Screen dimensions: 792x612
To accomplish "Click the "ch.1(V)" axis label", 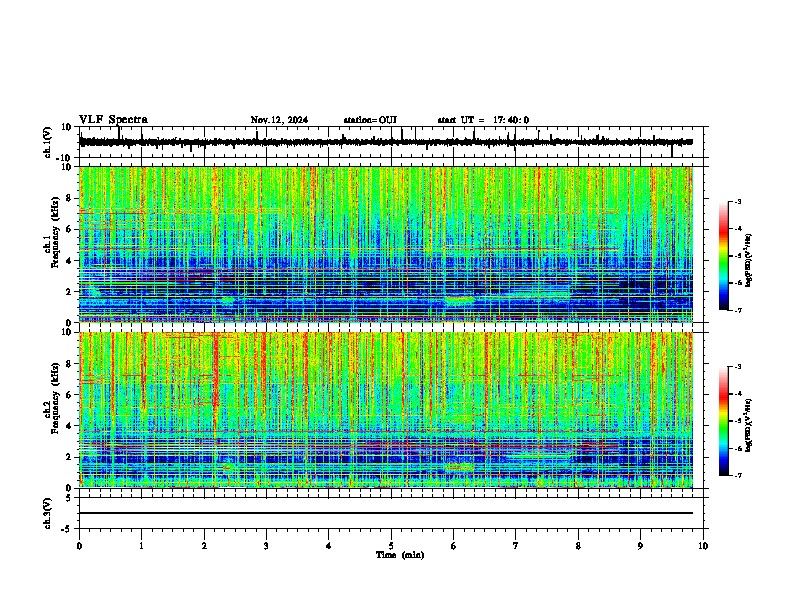I will coord(48,142).
